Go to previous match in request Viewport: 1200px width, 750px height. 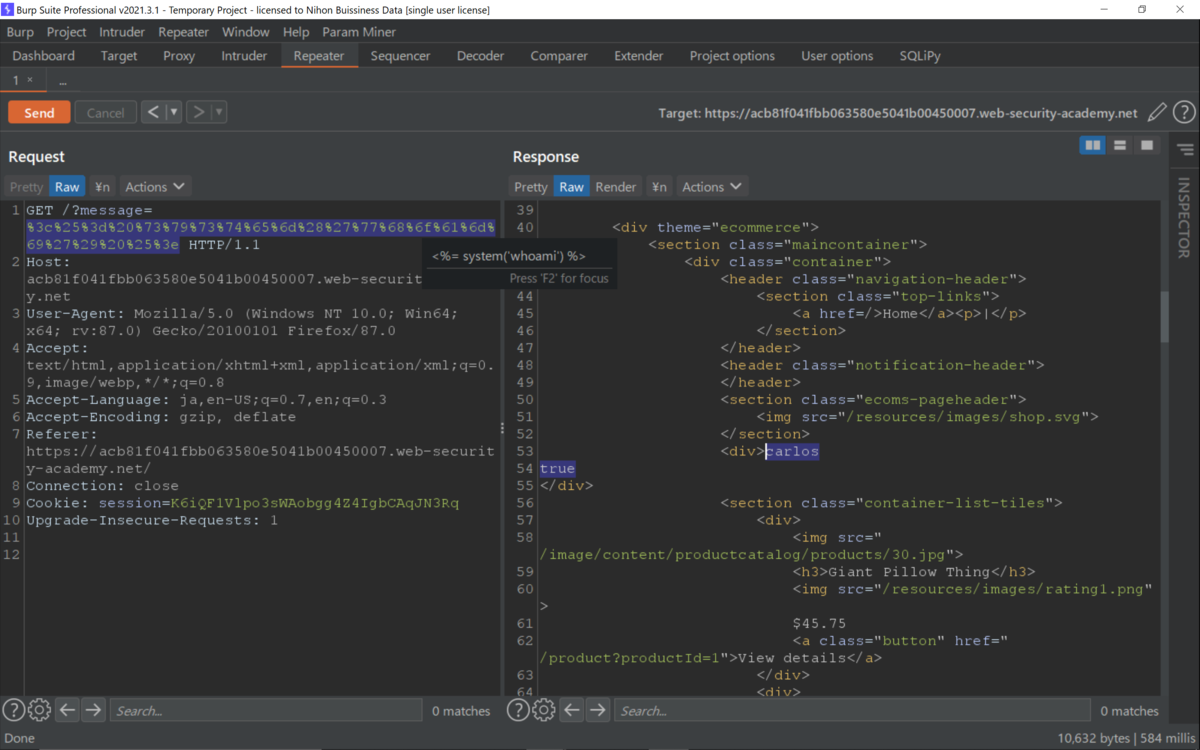coord(67,710)
